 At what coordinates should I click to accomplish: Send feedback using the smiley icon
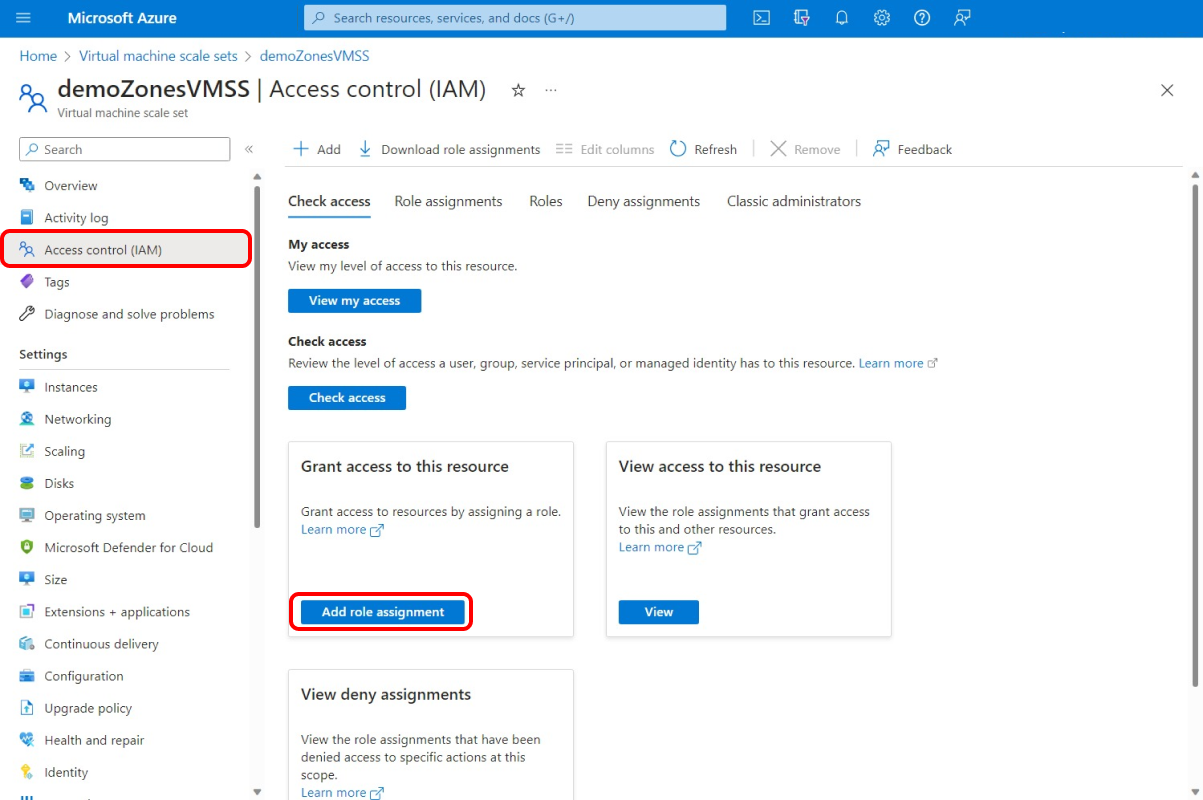(961, 17)
